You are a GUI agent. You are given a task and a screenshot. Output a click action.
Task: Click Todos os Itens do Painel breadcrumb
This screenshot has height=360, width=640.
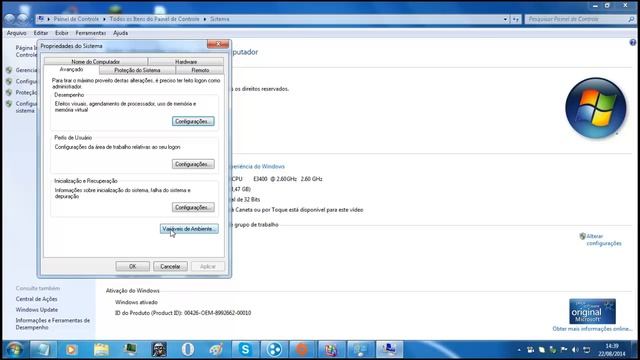pyautogui.click(x=155, y=19)
